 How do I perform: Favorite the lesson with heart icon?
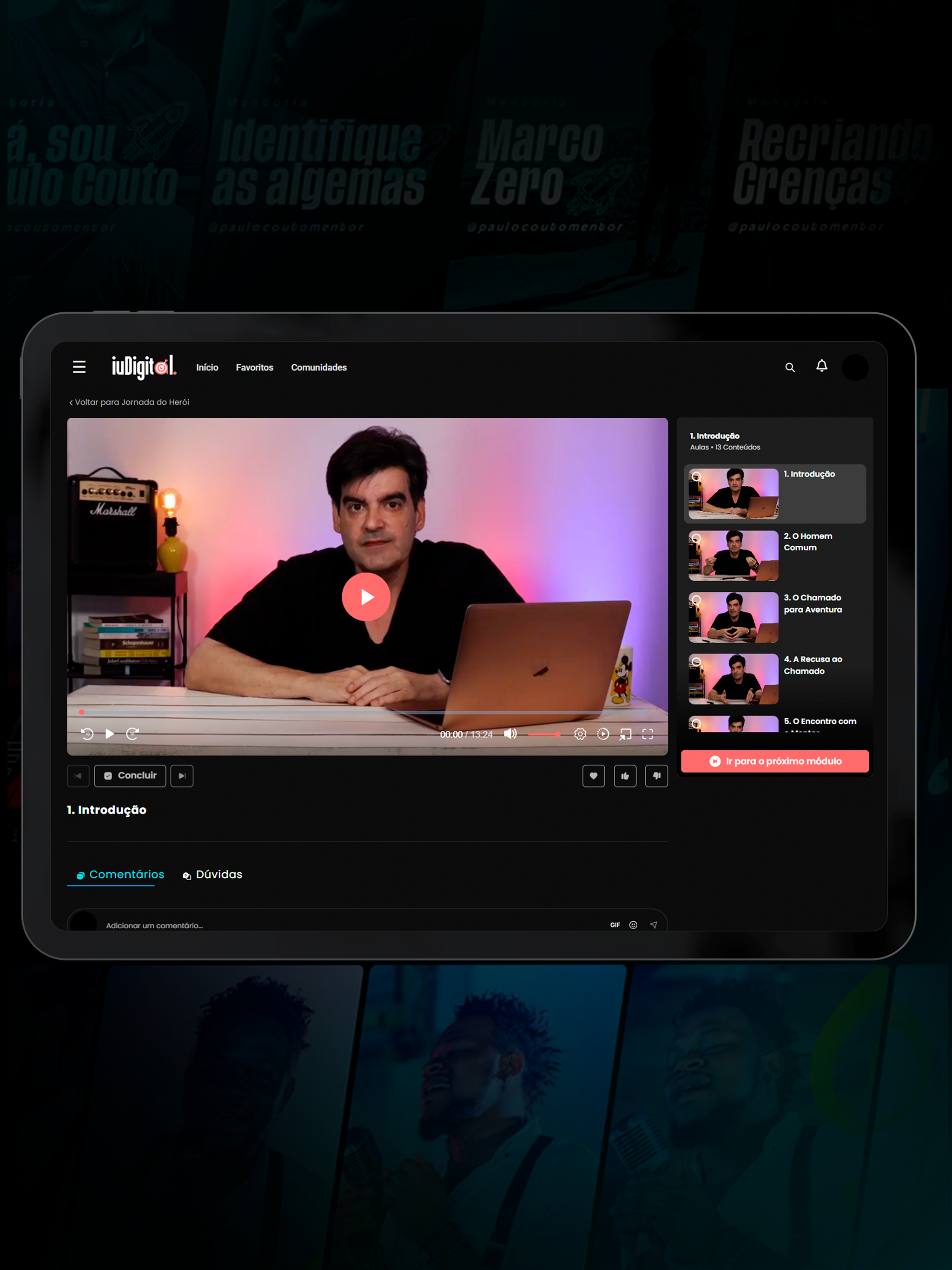(594, 776)
